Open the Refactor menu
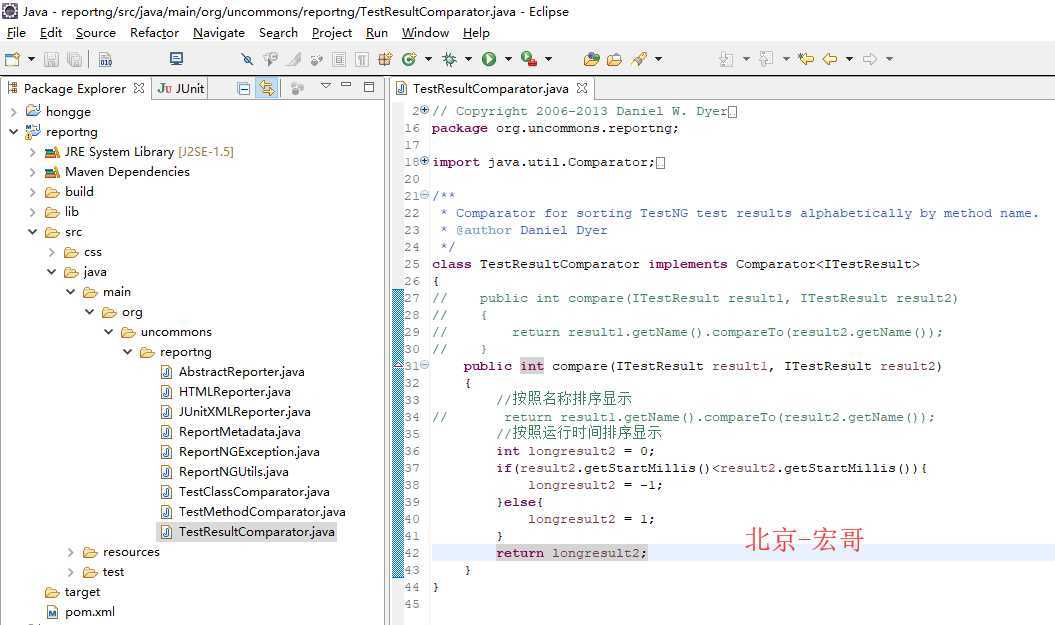 point(154,32)
